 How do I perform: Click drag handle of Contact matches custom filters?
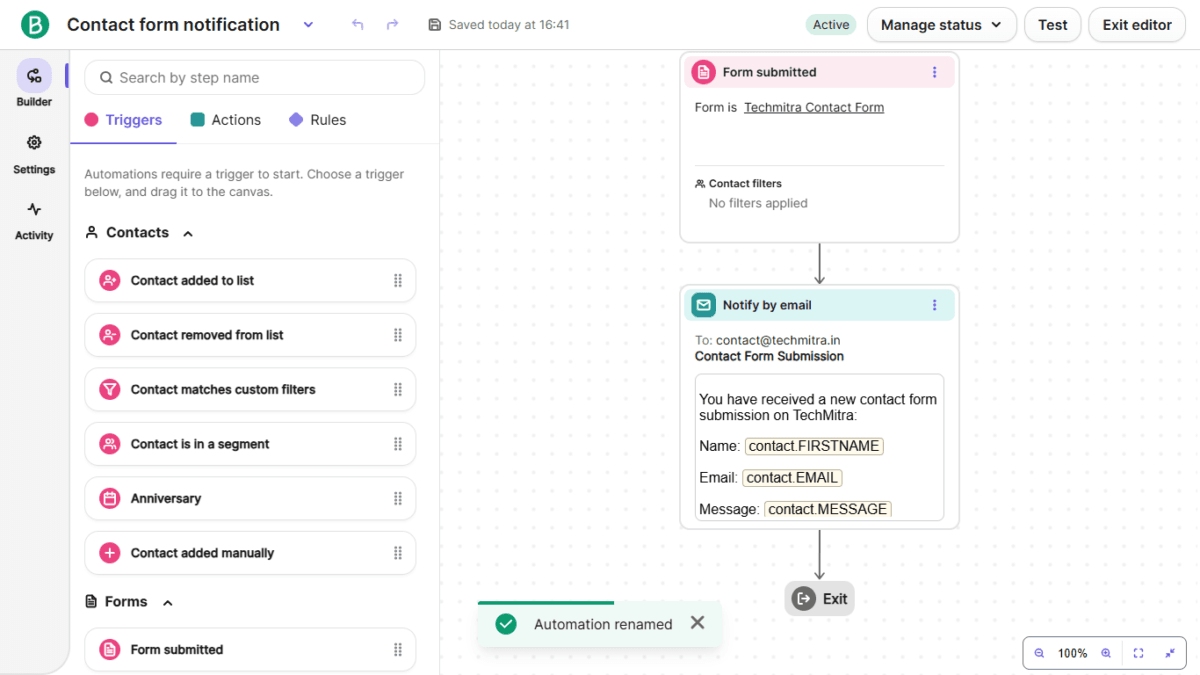(398, 390)
